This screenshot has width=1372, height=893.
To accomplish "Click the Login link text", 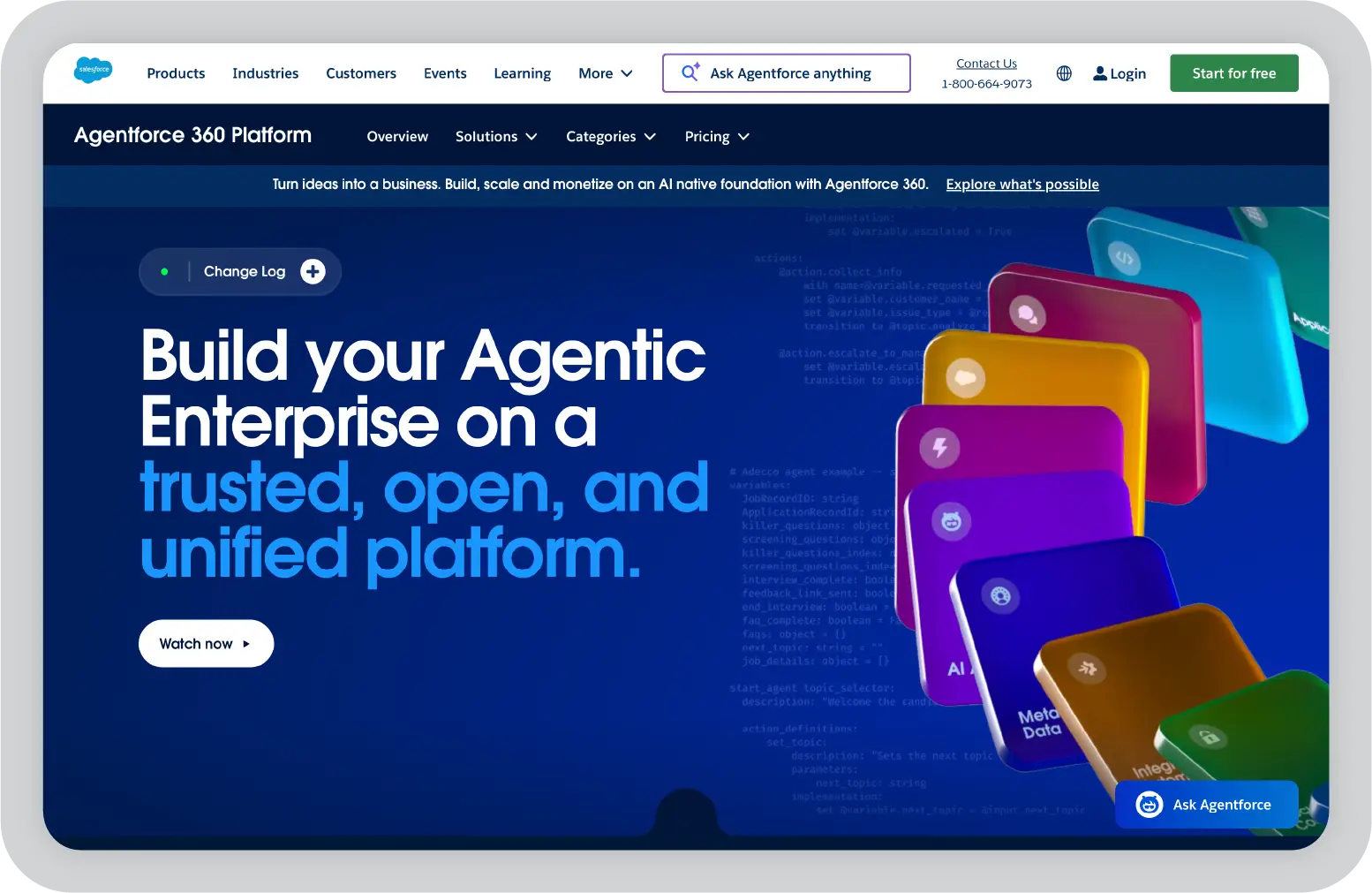I will pos(1128,73).
